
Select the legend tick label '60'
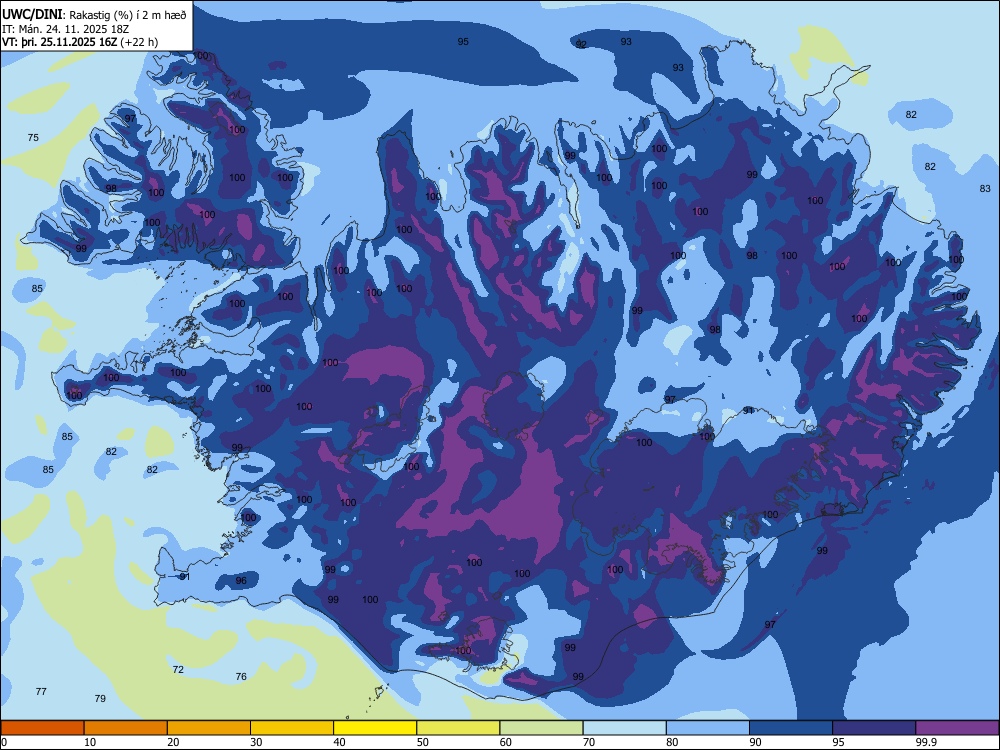click(506, 742)
